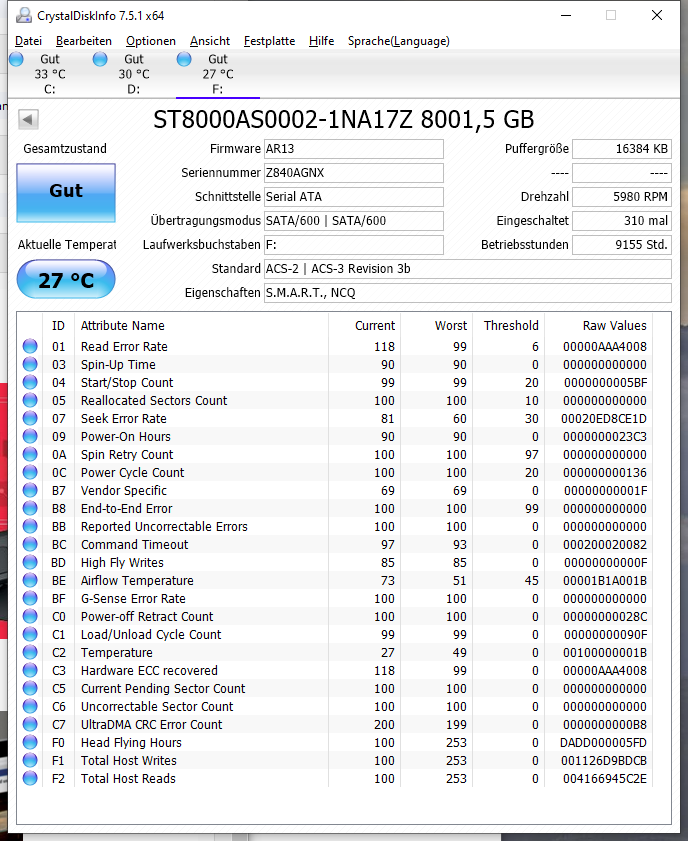688x841 pixels.
Task: Click status orb for Spin Retry Count
Action: coord(30,454)
